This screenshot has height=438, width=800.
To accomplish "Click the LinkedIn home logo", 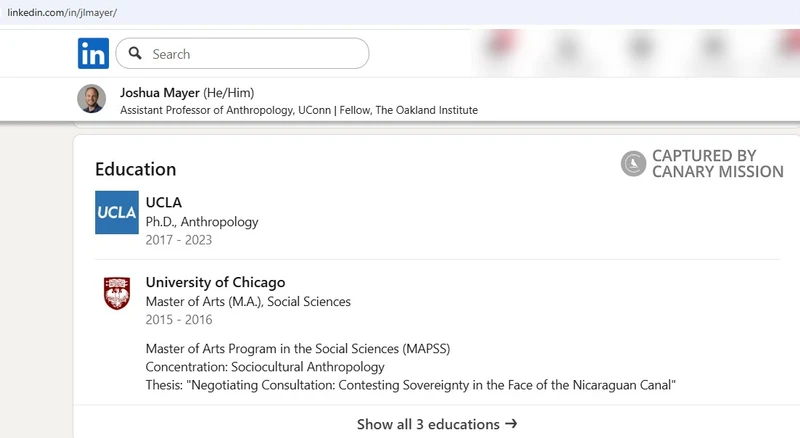I will click(x=93, y=53).
